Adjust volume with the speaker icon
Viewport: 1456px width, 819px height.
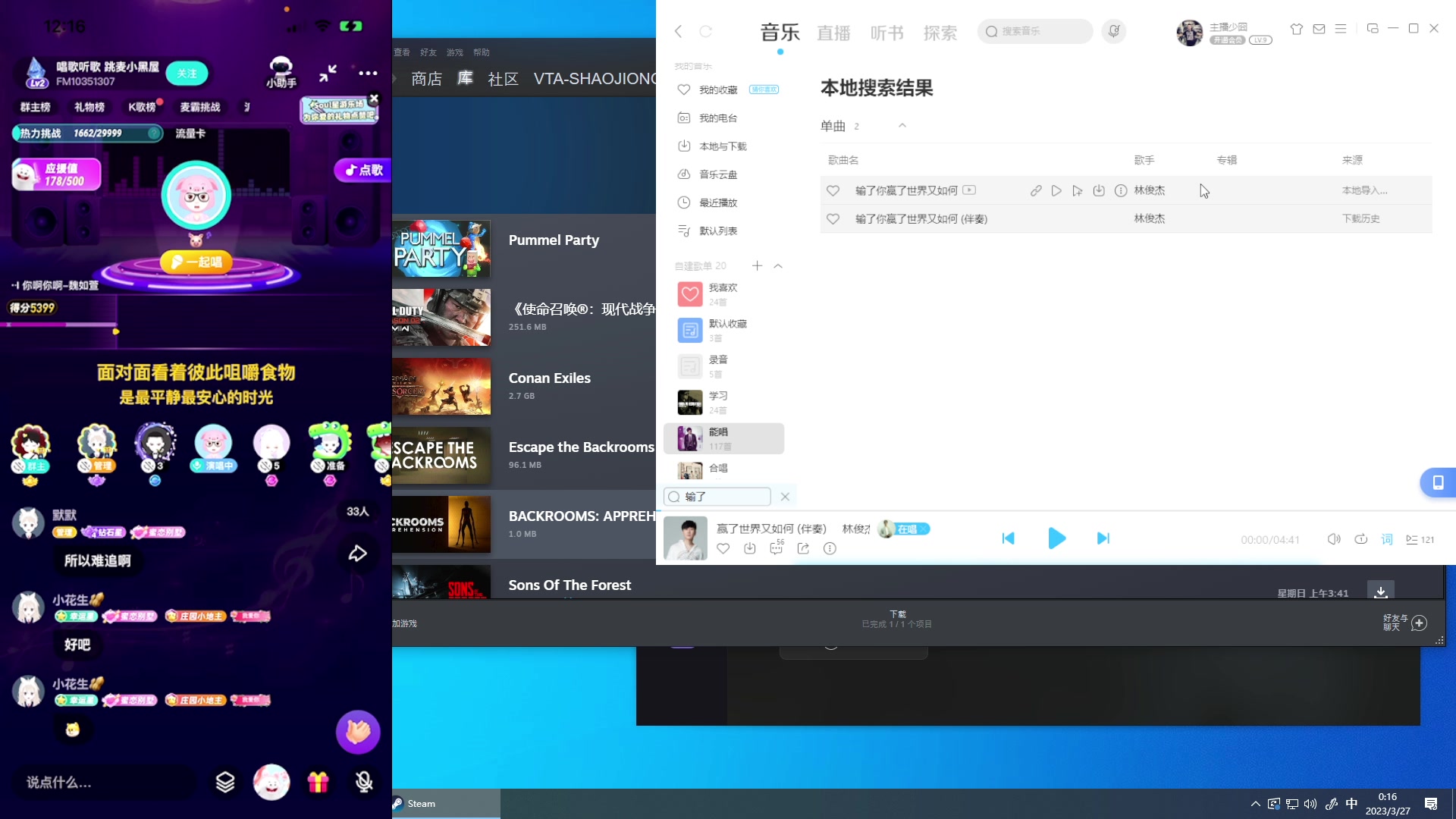pos(1333,539)
